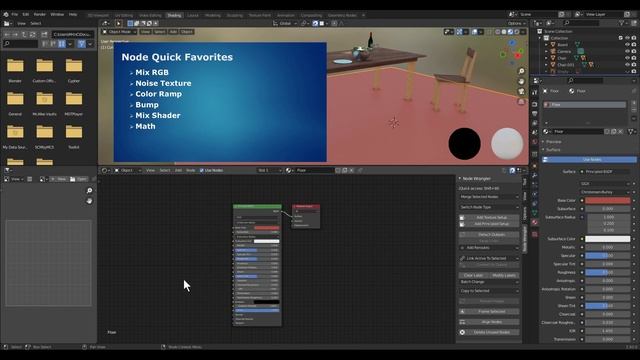
Task: Click the tweak play cursor tool icon
Action: pos(118,23)
